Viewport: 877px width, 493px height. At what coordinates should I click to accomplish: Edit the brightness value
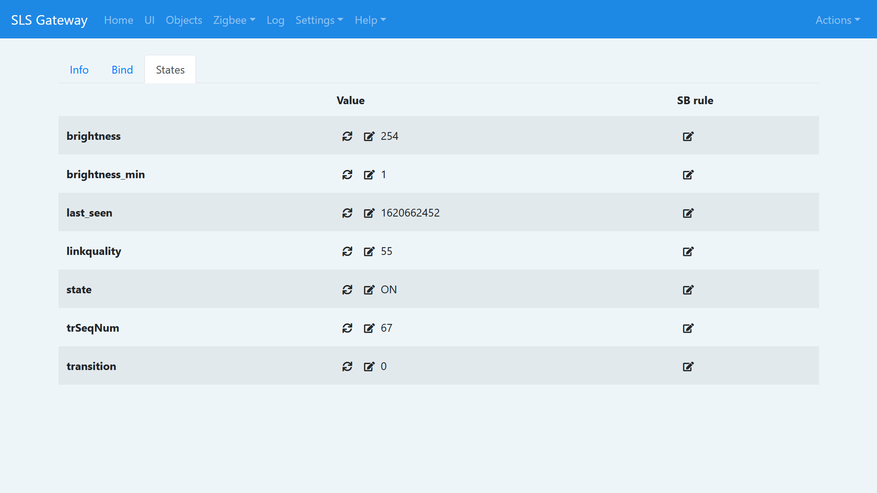point(369,136)
